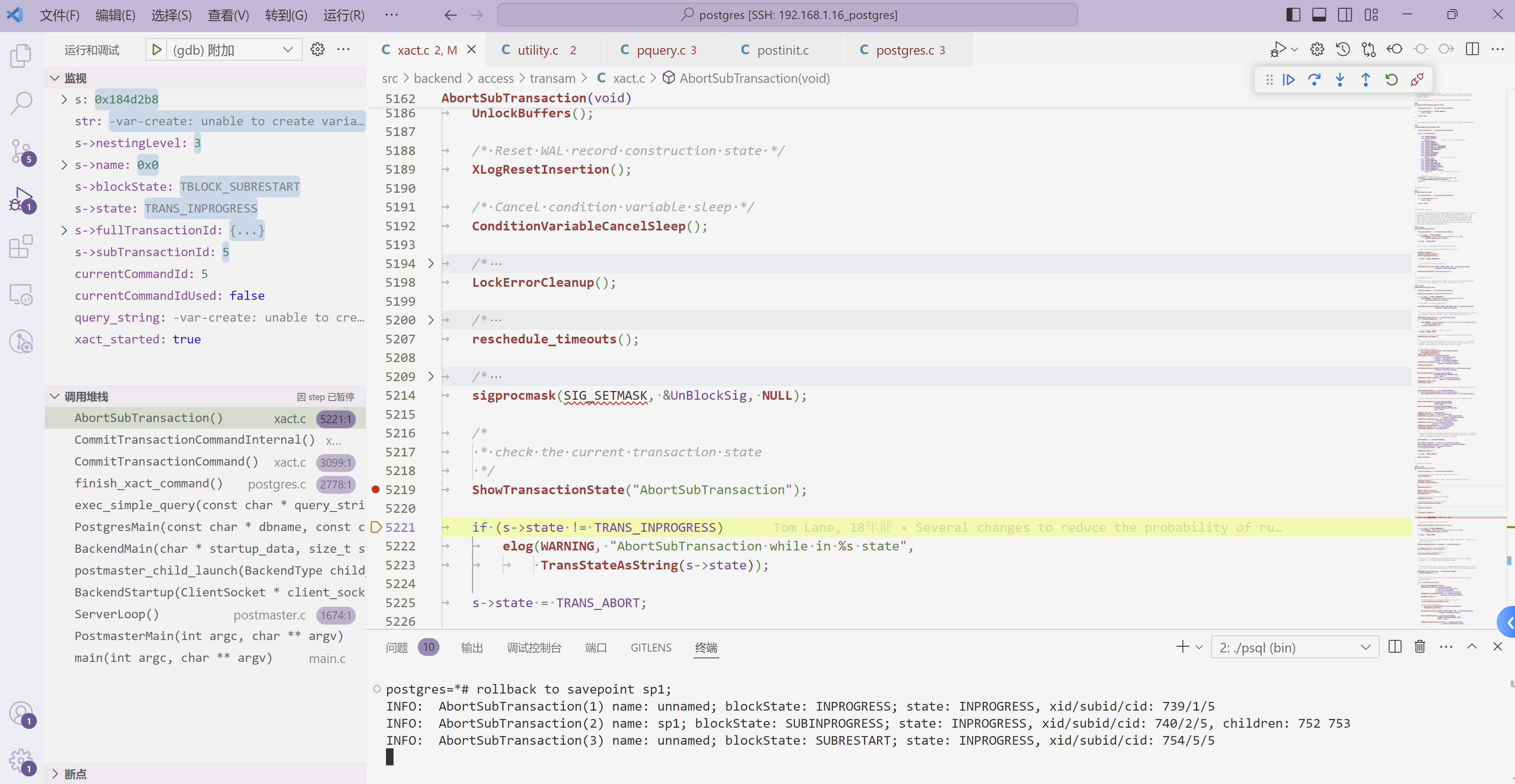The width and height of the screenshot is (1515, 784).
Task: Open the terminal selector '2: ./psql (bin)' dropdown
Action: pyautogui.click(x=1294, y=647)
